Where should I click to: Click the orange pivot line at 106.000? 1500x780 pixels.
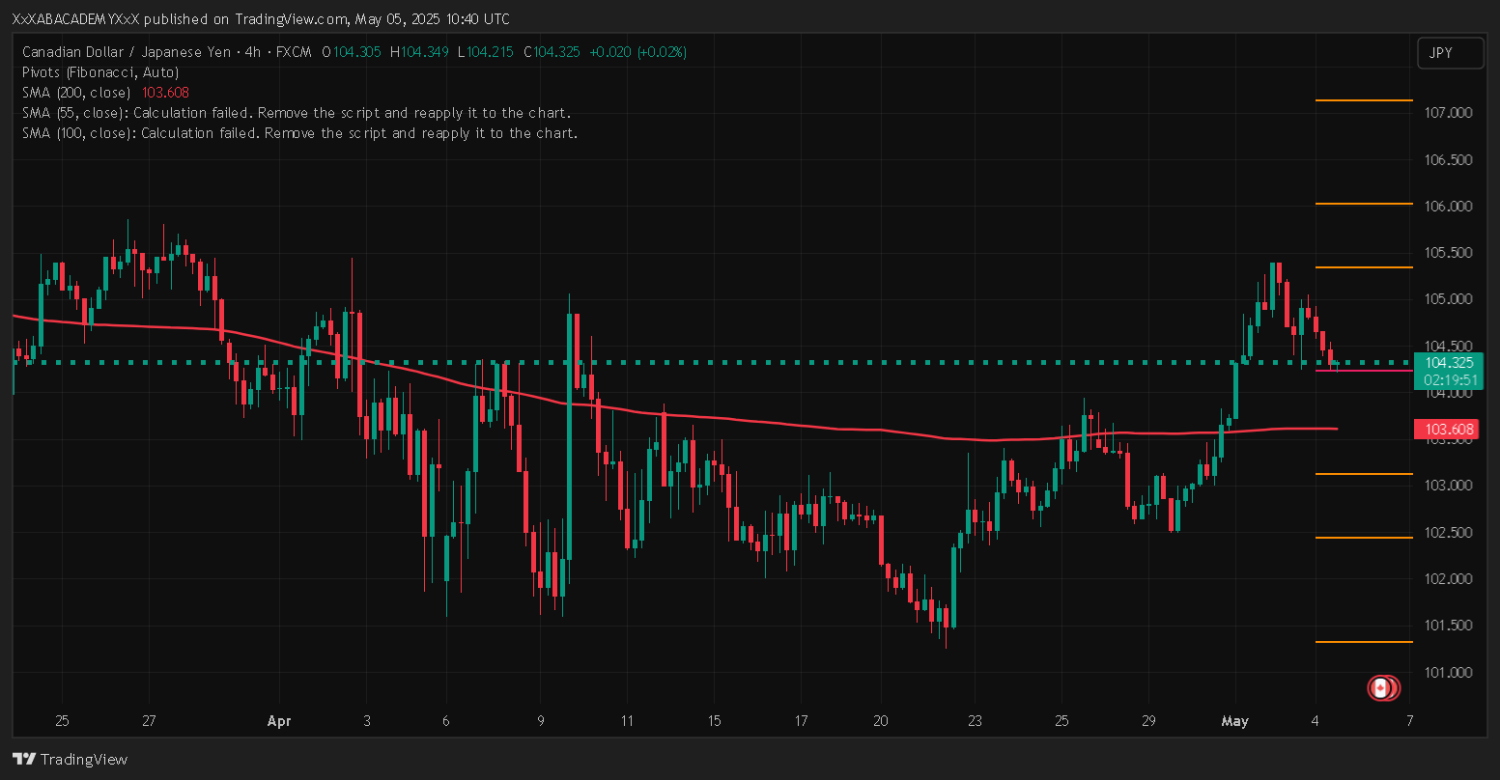tap(1363, 204)
